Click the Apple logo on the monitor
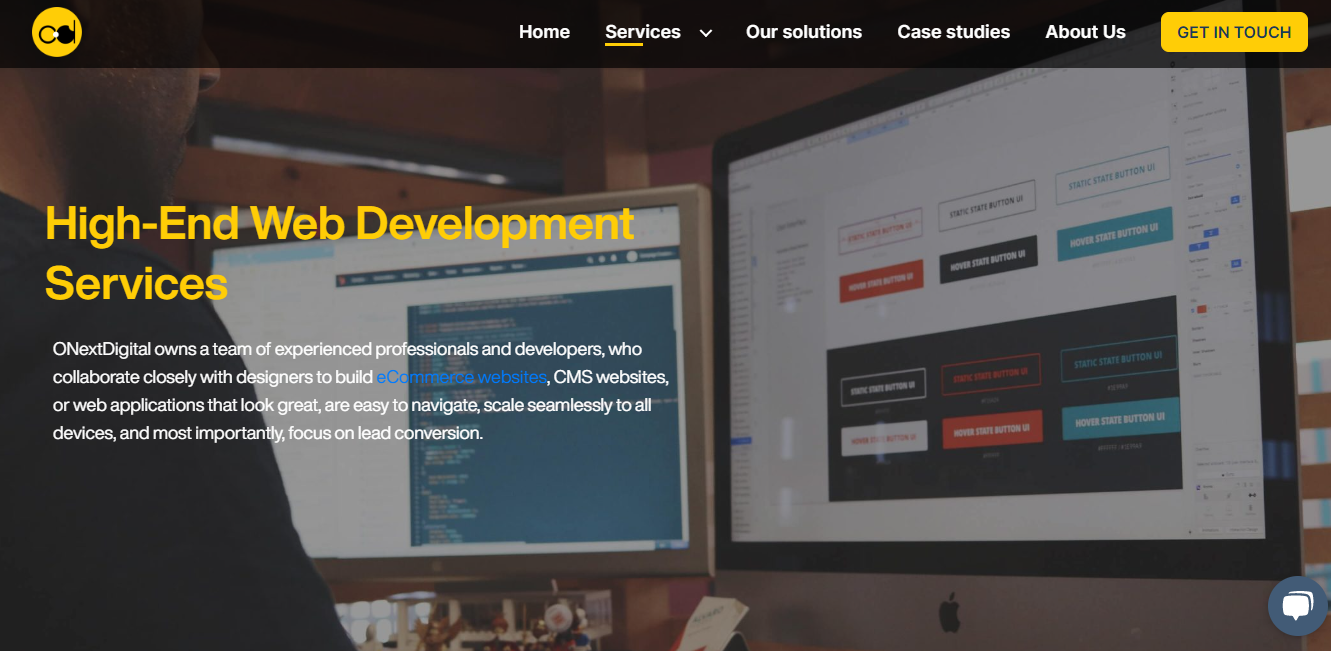This screenshot has width=1331, height=651. point(949,611)
